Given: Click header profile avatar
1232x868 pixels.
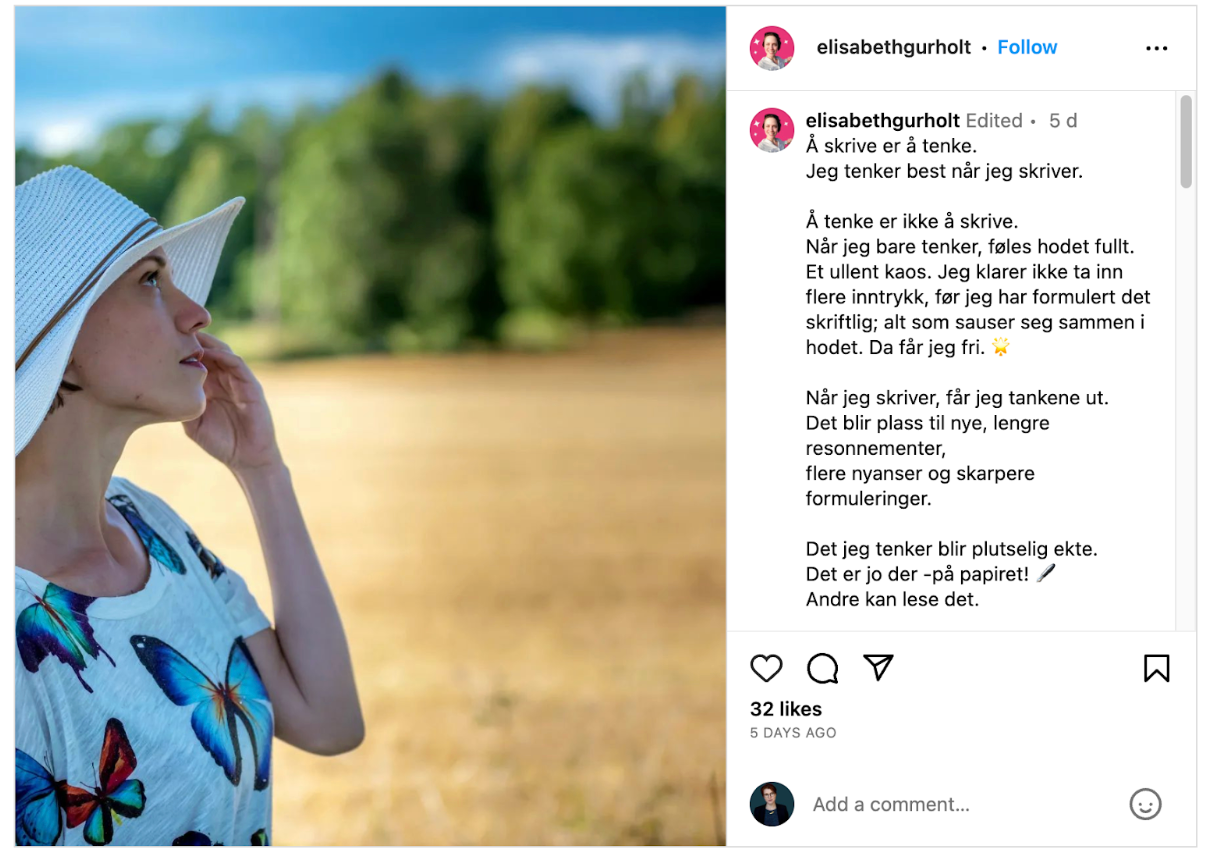Looking at the screenshot, I should (x=772, y=48).
